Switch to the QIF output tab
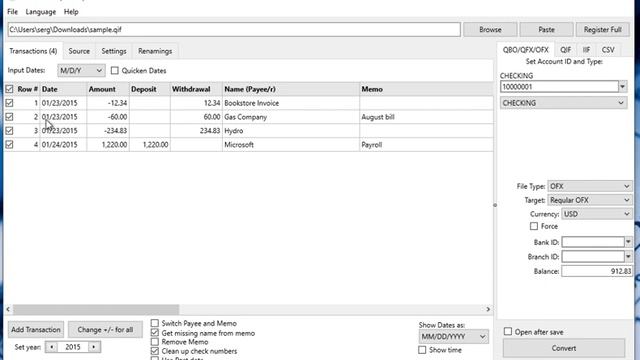 [565, 50]
